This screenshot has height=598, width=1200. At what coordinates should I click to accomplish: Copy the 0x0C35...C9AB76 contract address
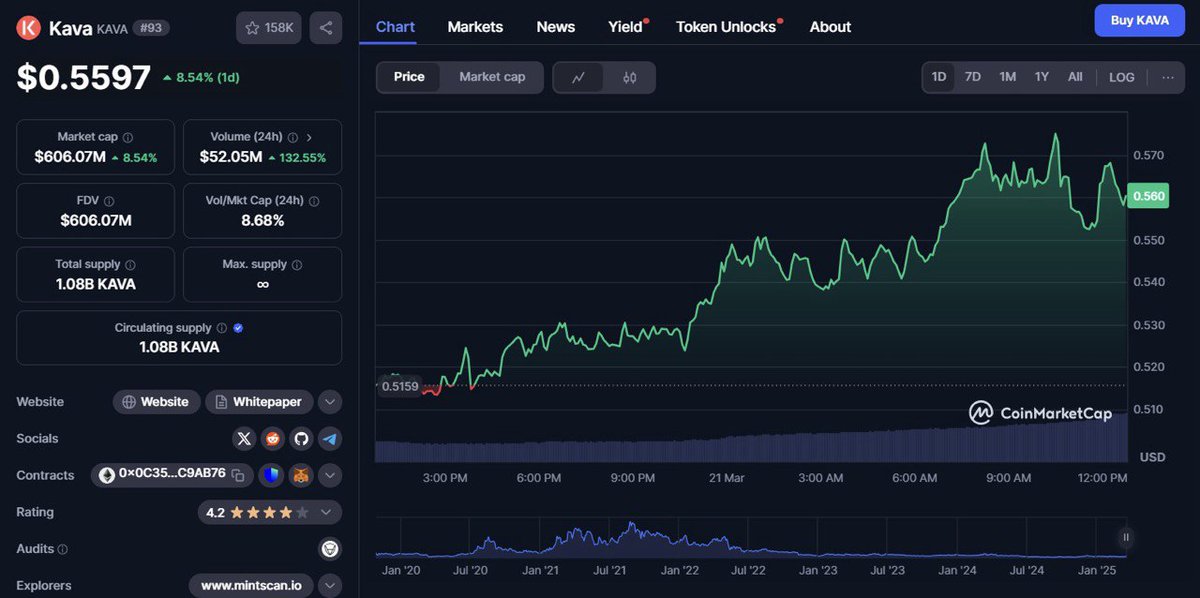pos(239,475)
